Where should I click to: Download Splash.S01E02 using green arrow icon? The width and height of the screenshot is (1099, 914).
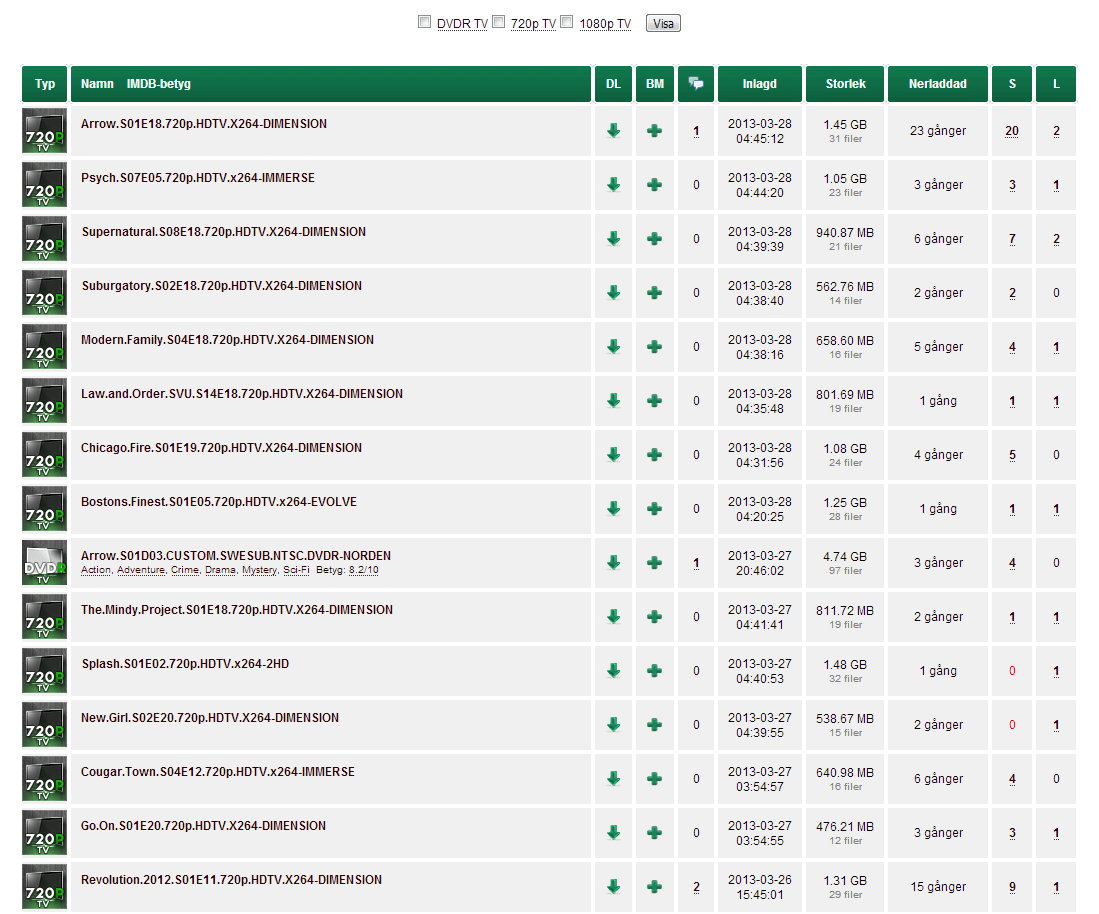click(613, 671)
